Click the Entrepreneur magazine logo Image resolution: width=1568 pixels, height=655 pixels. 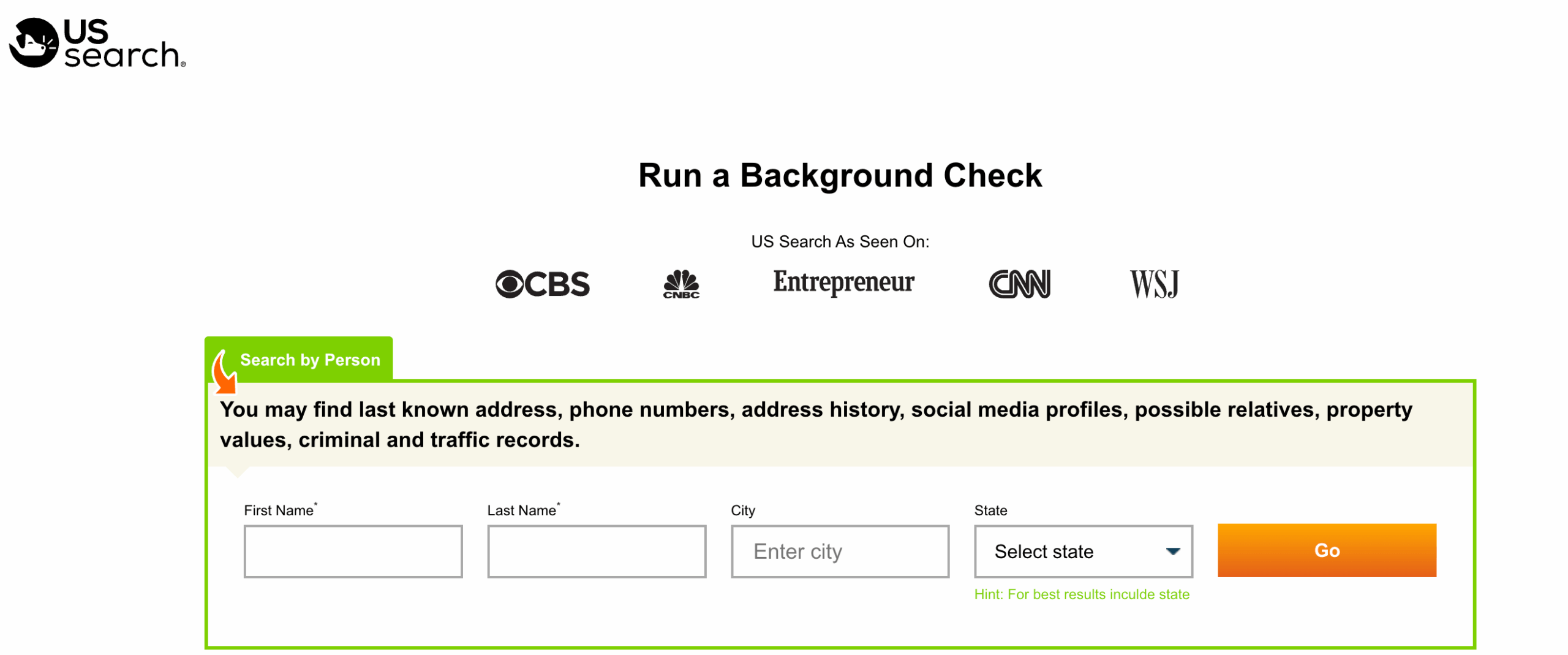[843, 282]
